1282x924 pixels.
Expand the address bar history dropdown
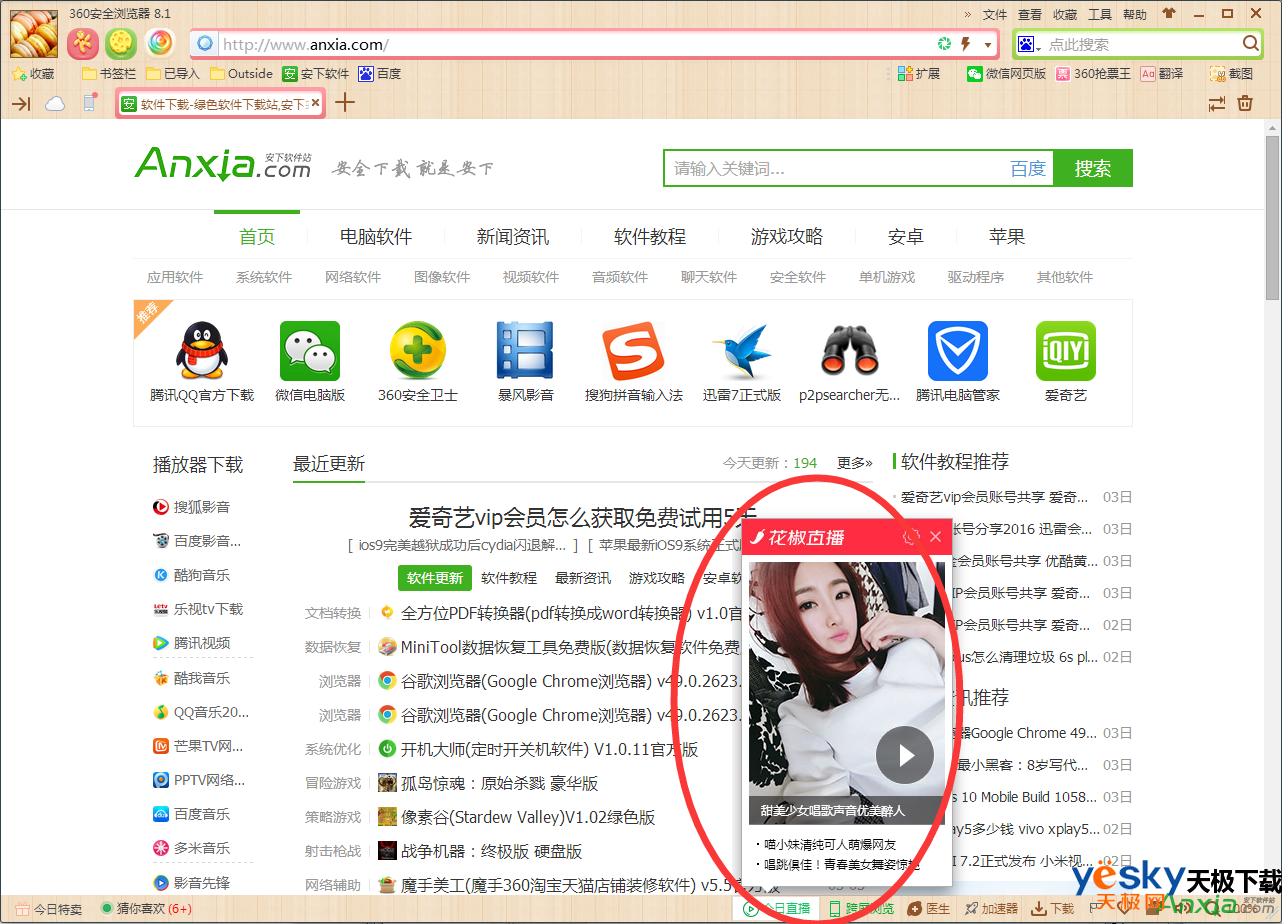988,45
